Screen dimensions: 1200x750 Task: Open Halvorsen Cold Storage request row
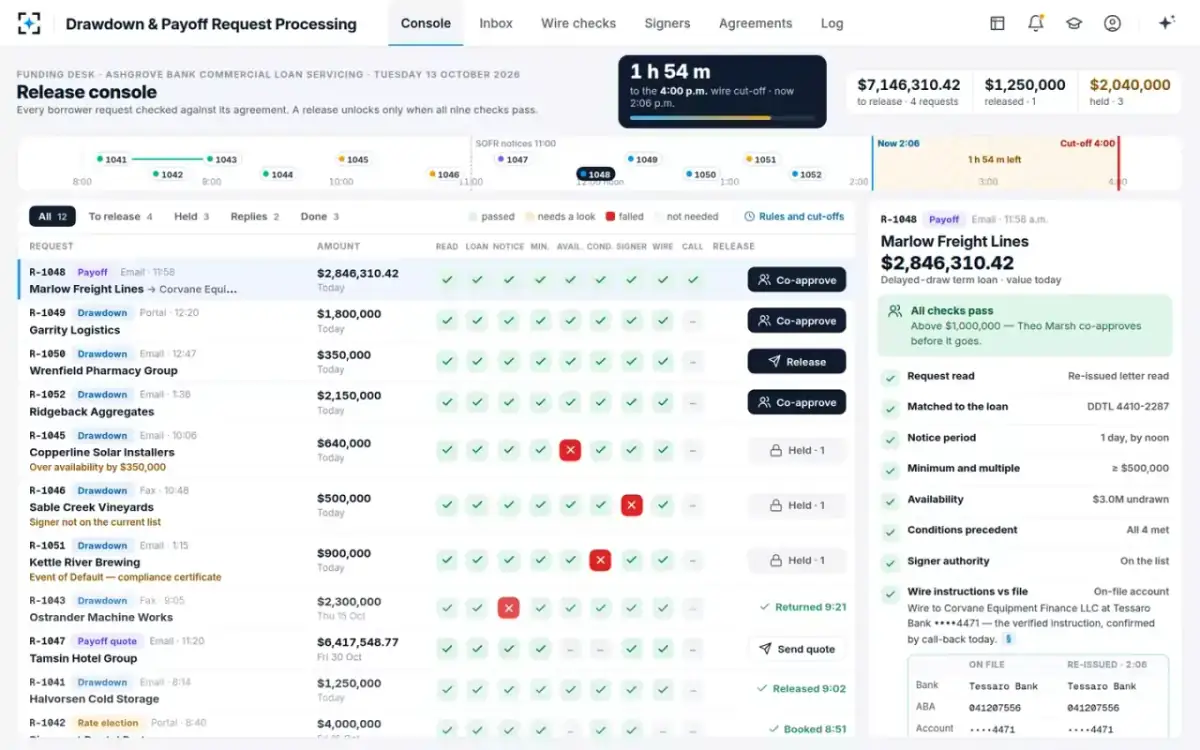tap(436, 689)
